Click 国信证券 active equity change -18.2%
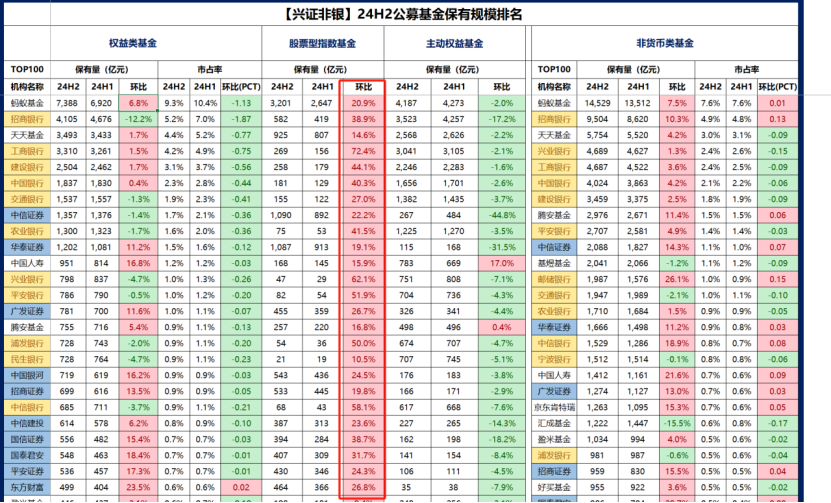 [502, 439]
